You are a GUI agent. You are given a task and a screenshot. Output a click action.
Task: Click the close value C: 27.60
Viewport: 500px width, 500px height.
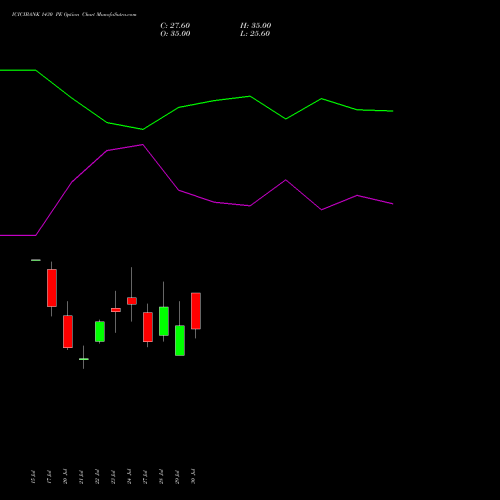[x=175, y=26]
